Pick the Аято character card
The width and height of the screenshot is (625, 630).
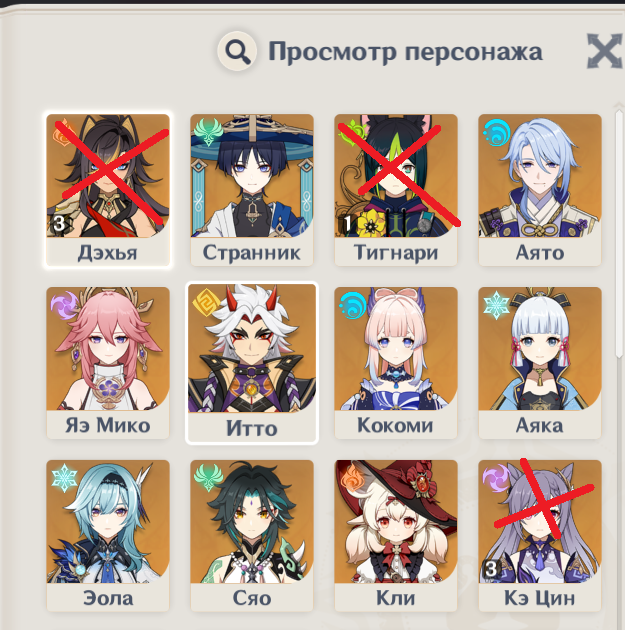click(540, 190)
